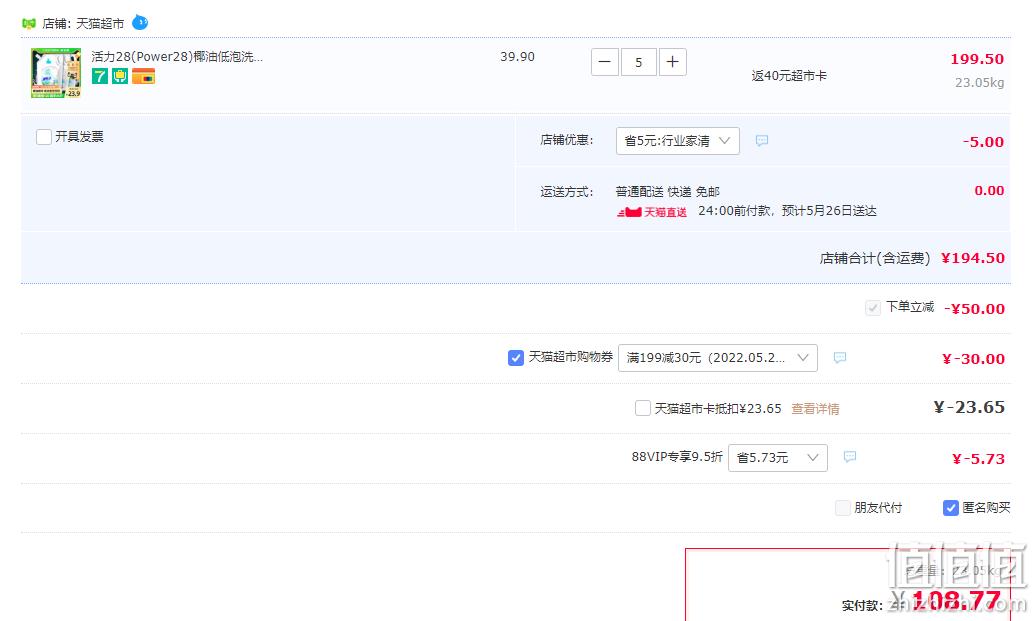Viewport: 1036px width, 621px height.
Task: Open the 活力28 product thumbnail image
Action: [x=56, y=73]
